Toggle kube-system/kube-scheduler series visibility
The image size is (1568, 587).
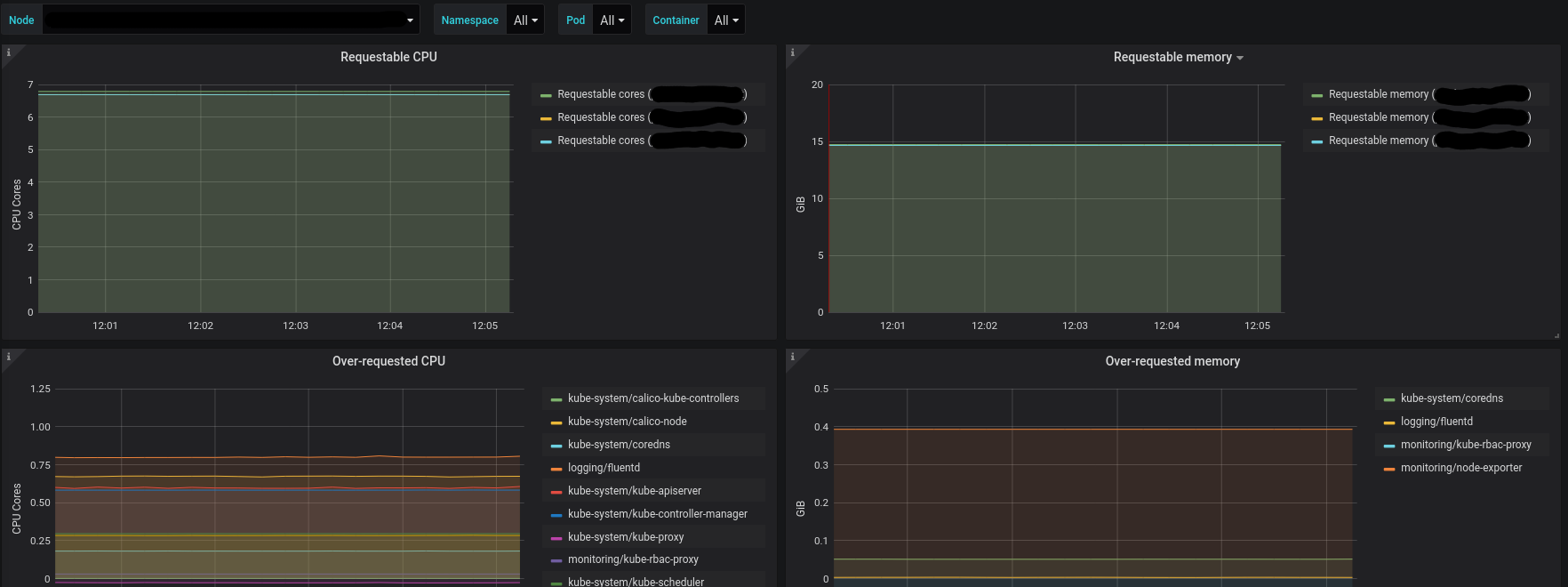pyautogui.click(x=636, y=582)
